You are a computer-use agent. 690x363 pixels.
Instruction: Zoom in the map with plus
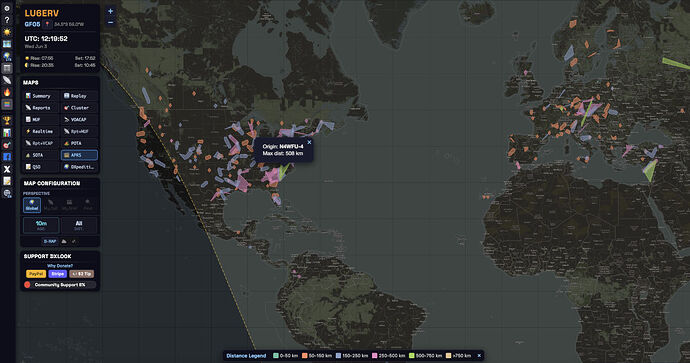pyautogui.click(x=110, y=11)
